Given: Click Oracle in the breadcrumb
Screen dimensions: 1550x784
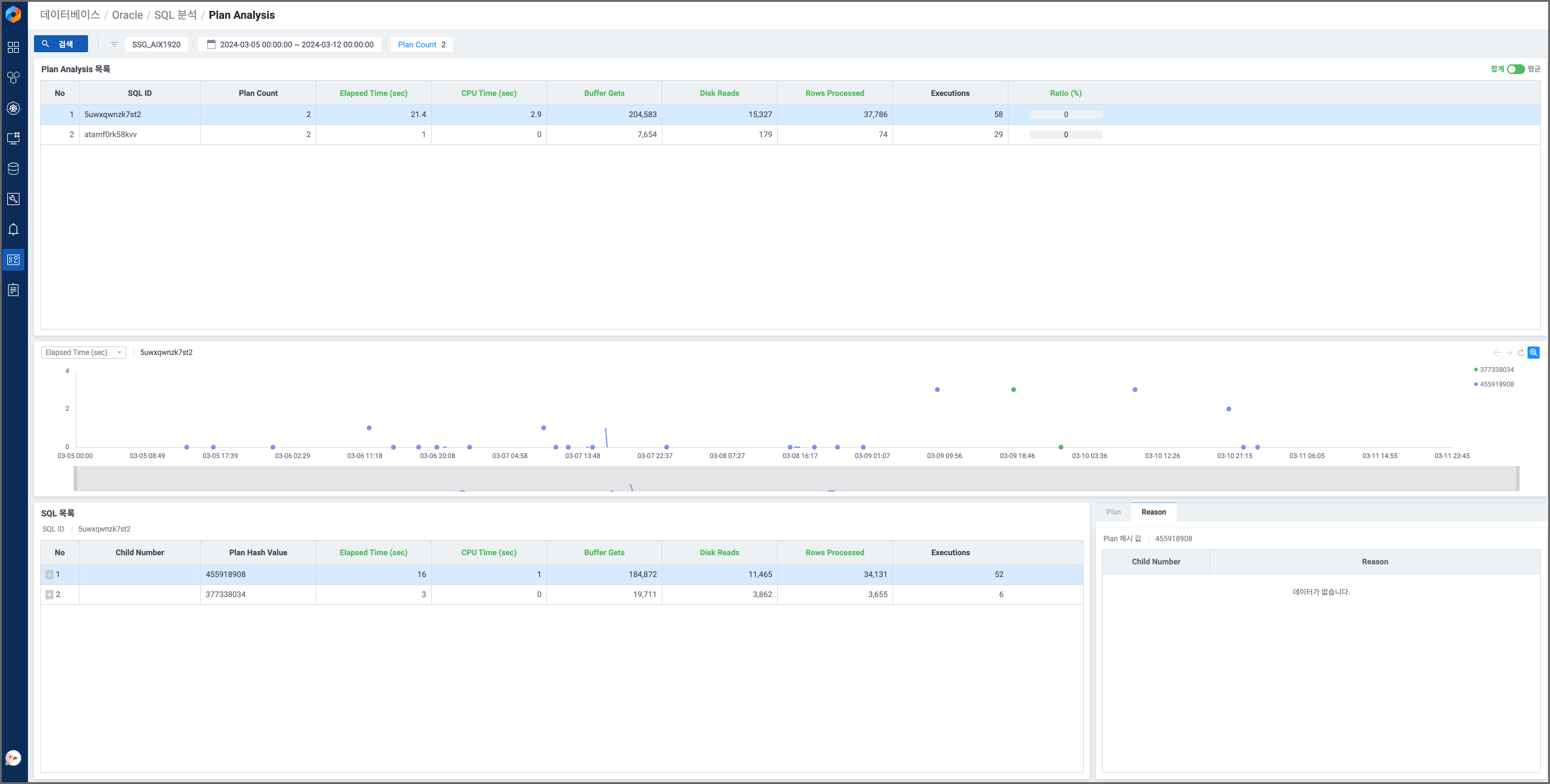Looking at the screenshot, I should coord(127,15).
